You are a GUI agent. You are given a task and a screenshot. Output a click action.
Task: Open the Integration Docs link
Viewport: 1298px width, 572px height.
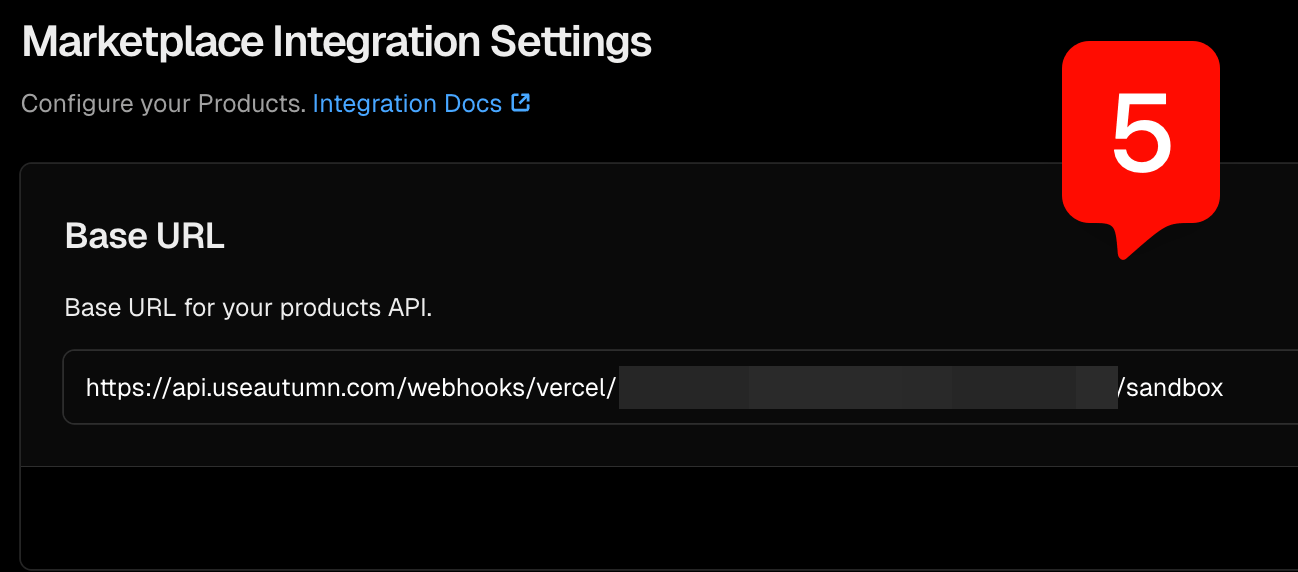pyautogui.click(x=407, y=104)
